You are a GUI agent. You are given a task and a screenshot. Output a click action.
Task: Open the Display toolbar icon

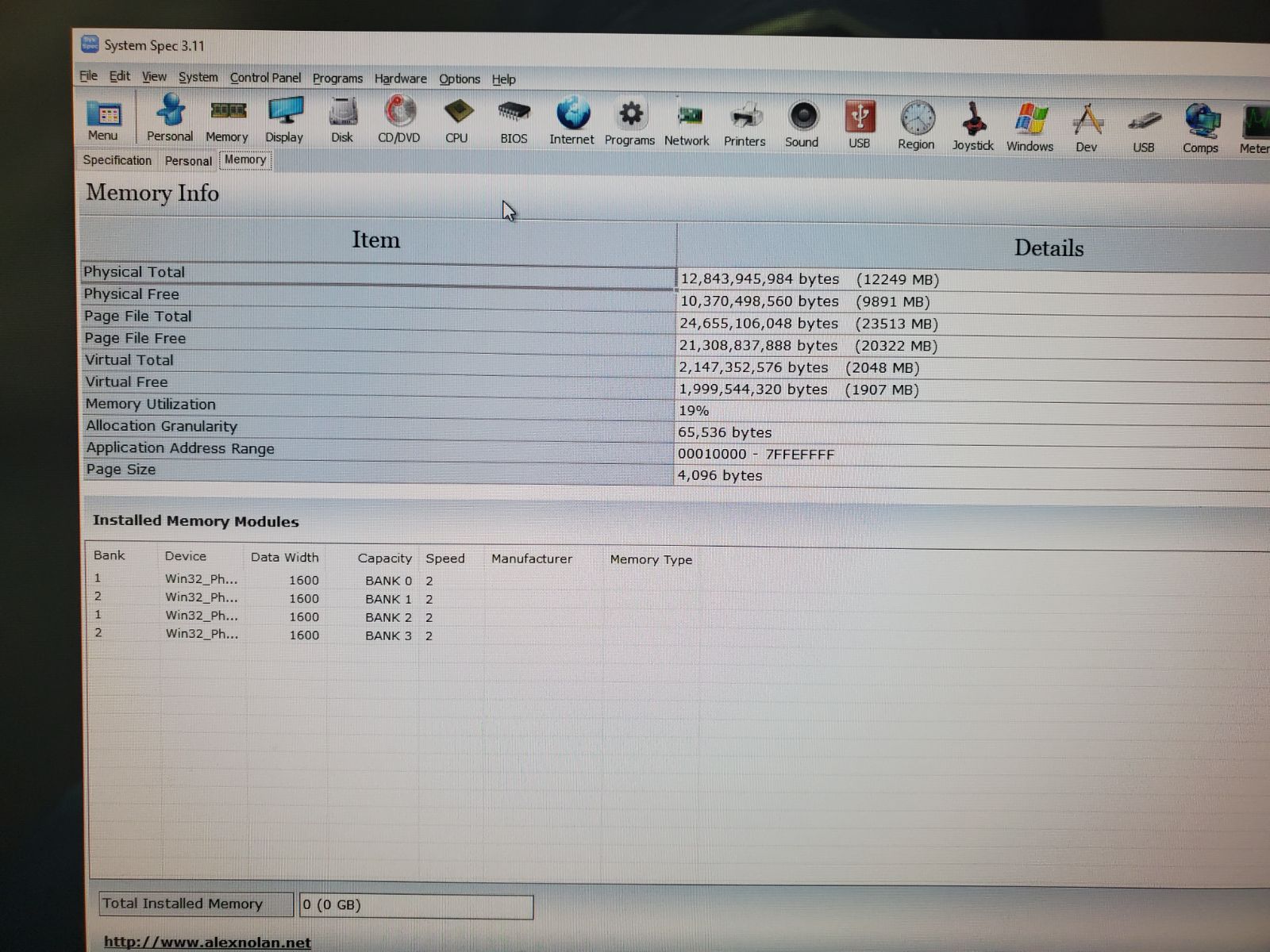(x=284, y=121)
